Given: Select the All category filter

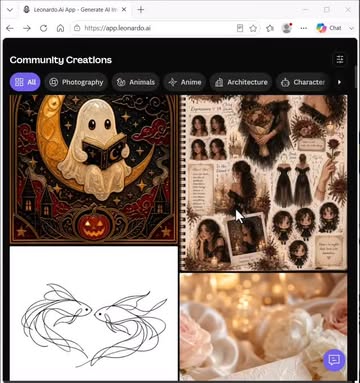Looking at the screenshot, I should point(25,82).
